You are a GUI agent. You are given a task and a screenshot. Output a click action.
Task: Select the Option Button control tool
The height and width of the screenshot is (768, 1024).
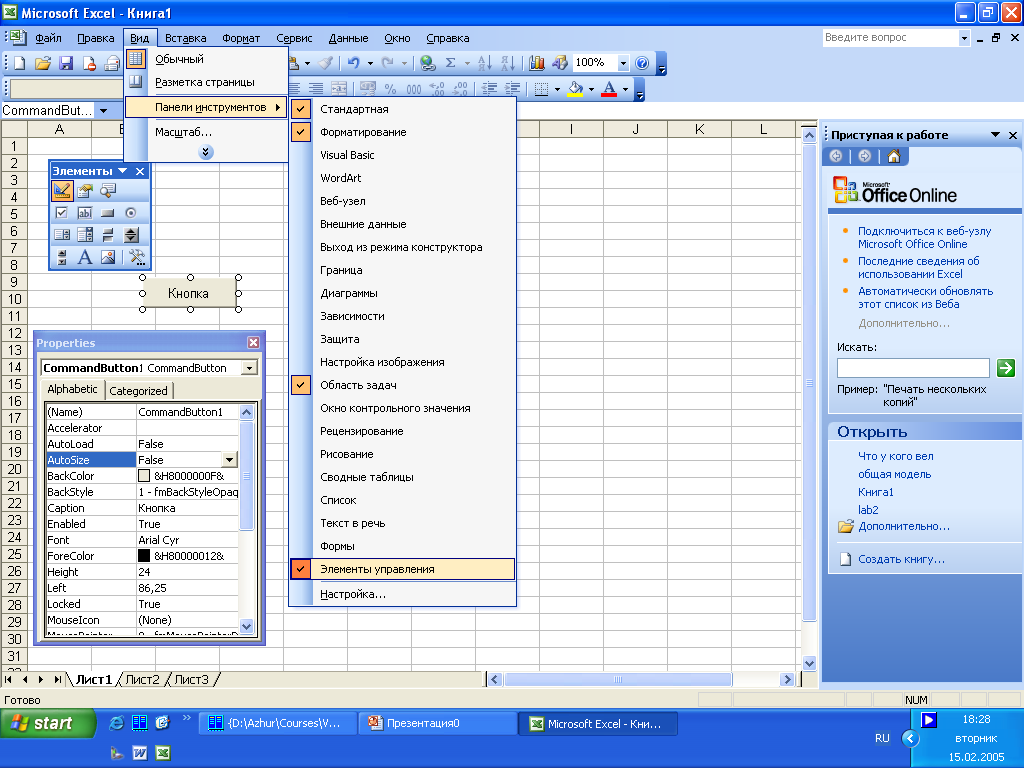[131, 213]
